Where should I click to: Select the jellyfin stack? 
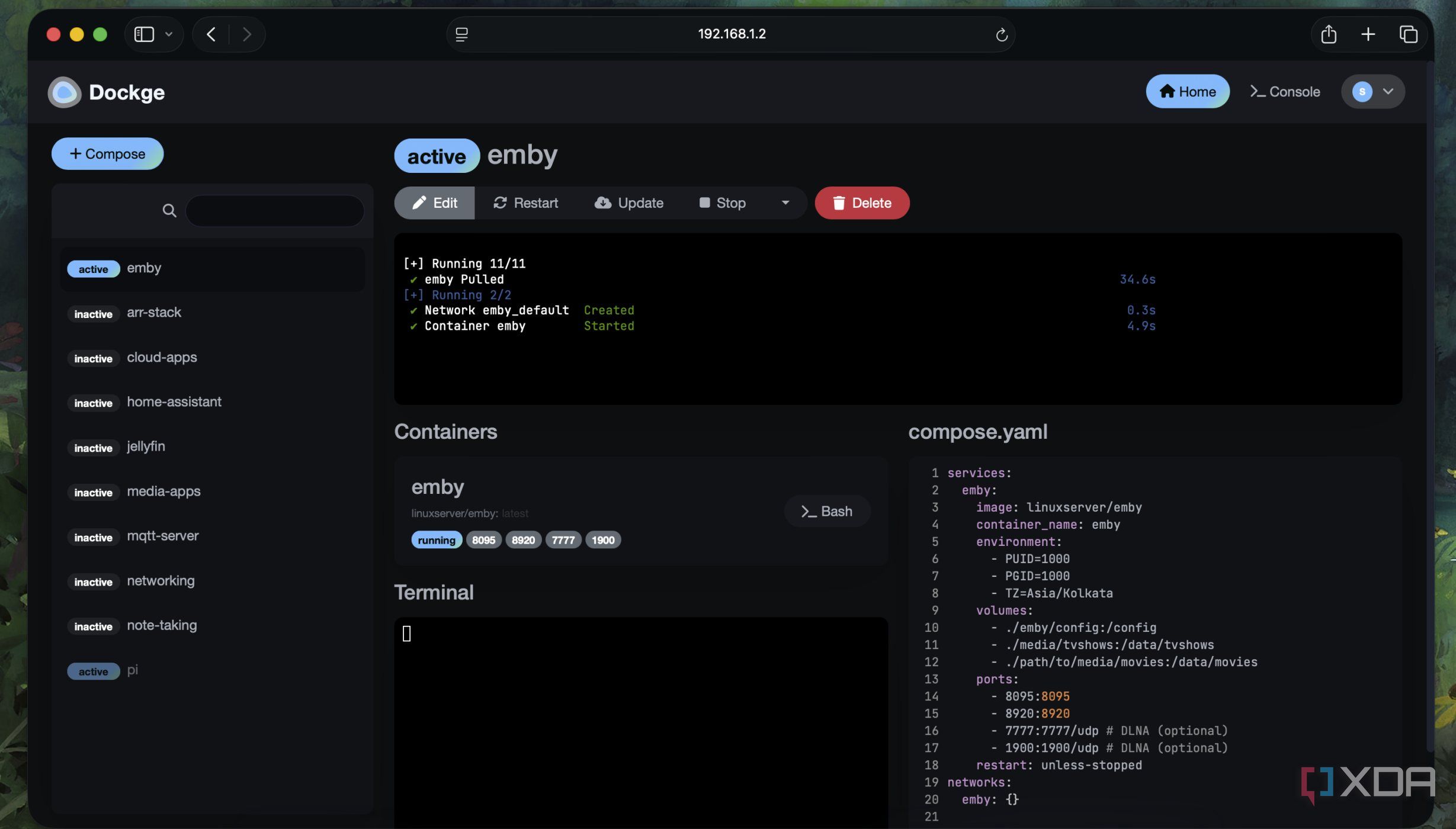pyautogui.click(x=213, y=448)
